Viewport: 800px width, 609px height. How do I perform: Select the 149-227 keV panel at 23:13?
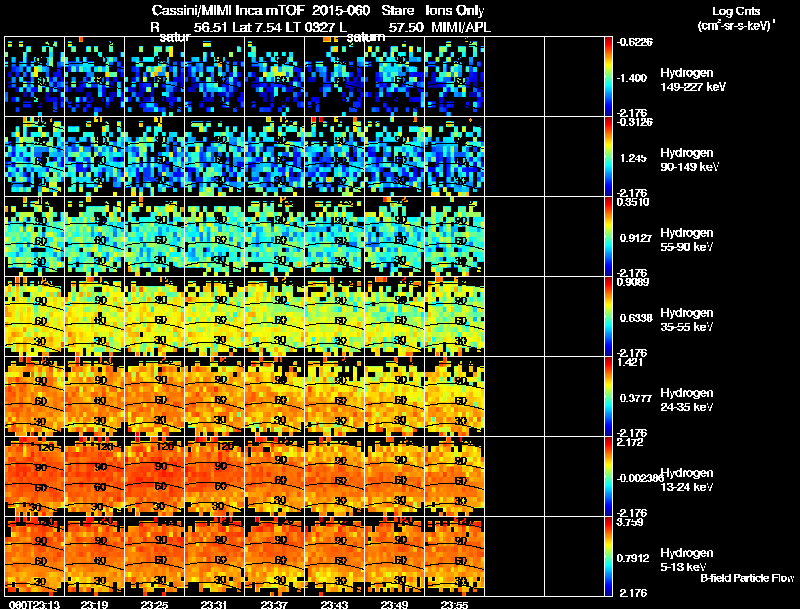coord(35,77)
